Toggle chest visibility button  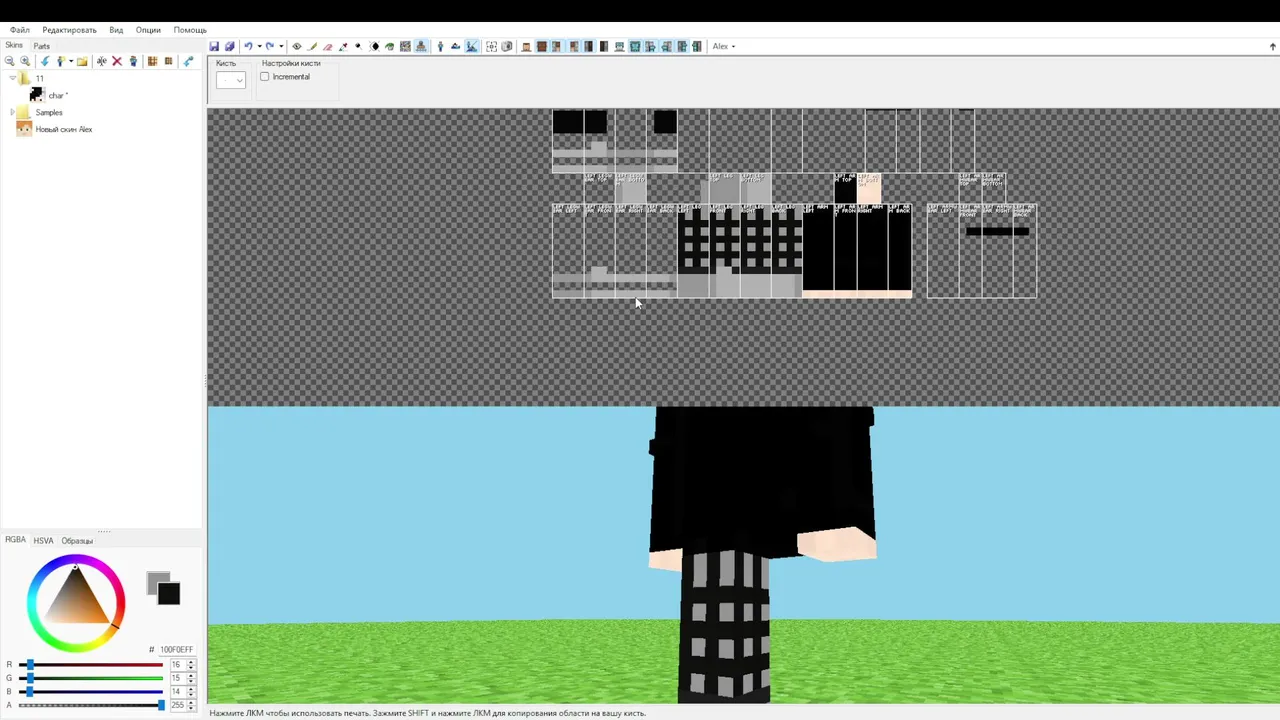click(541, 46)
